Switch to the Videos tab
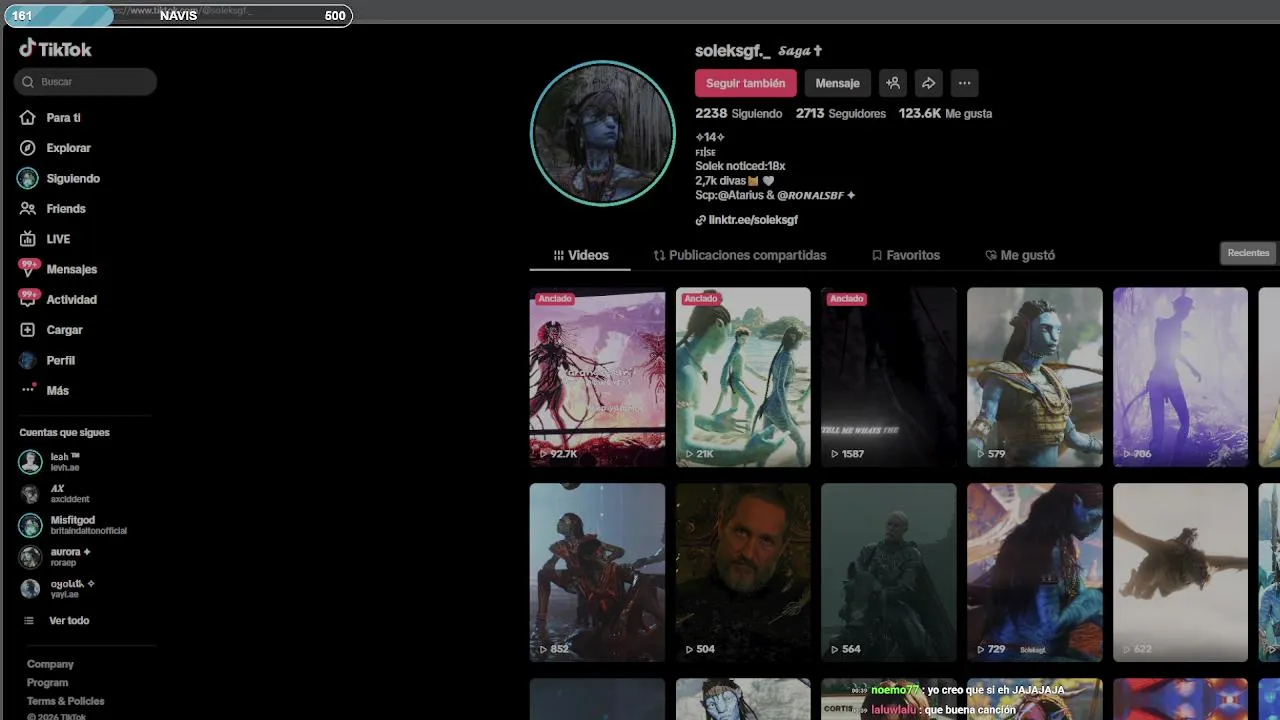 580,255
